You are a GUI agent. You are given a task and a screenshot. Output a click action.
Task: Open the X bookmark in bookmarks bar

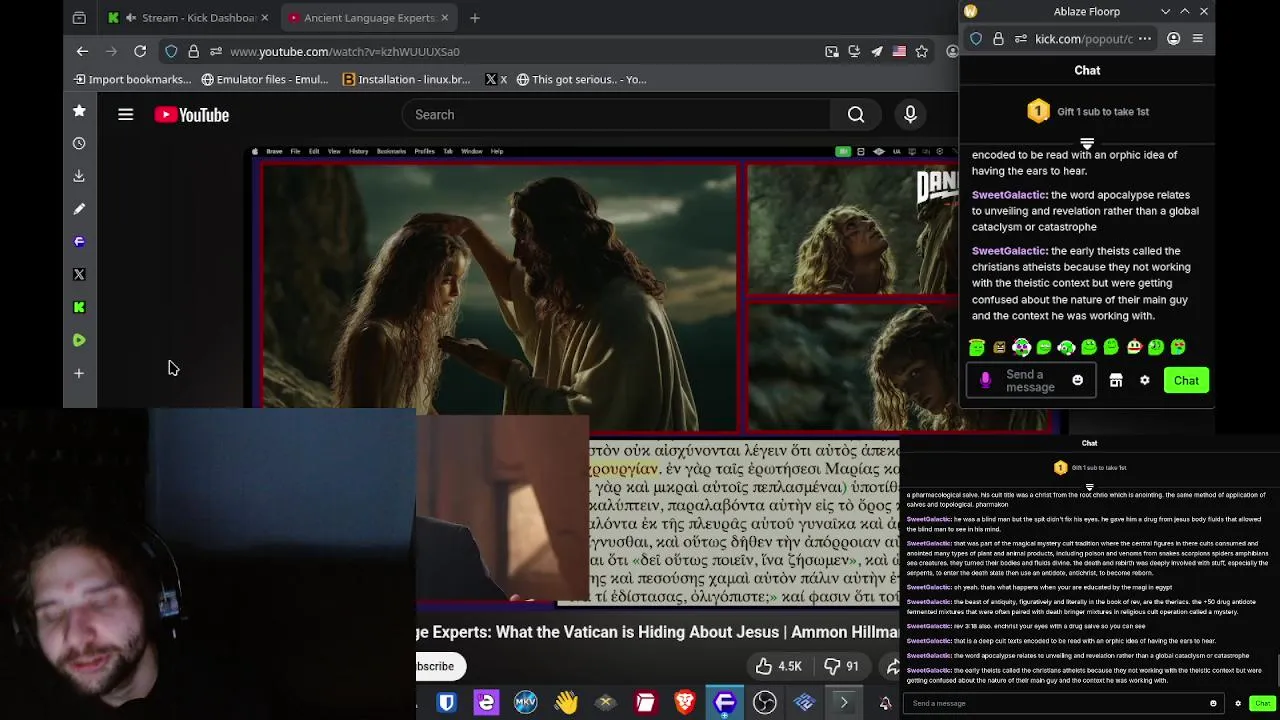coord(496,79)
